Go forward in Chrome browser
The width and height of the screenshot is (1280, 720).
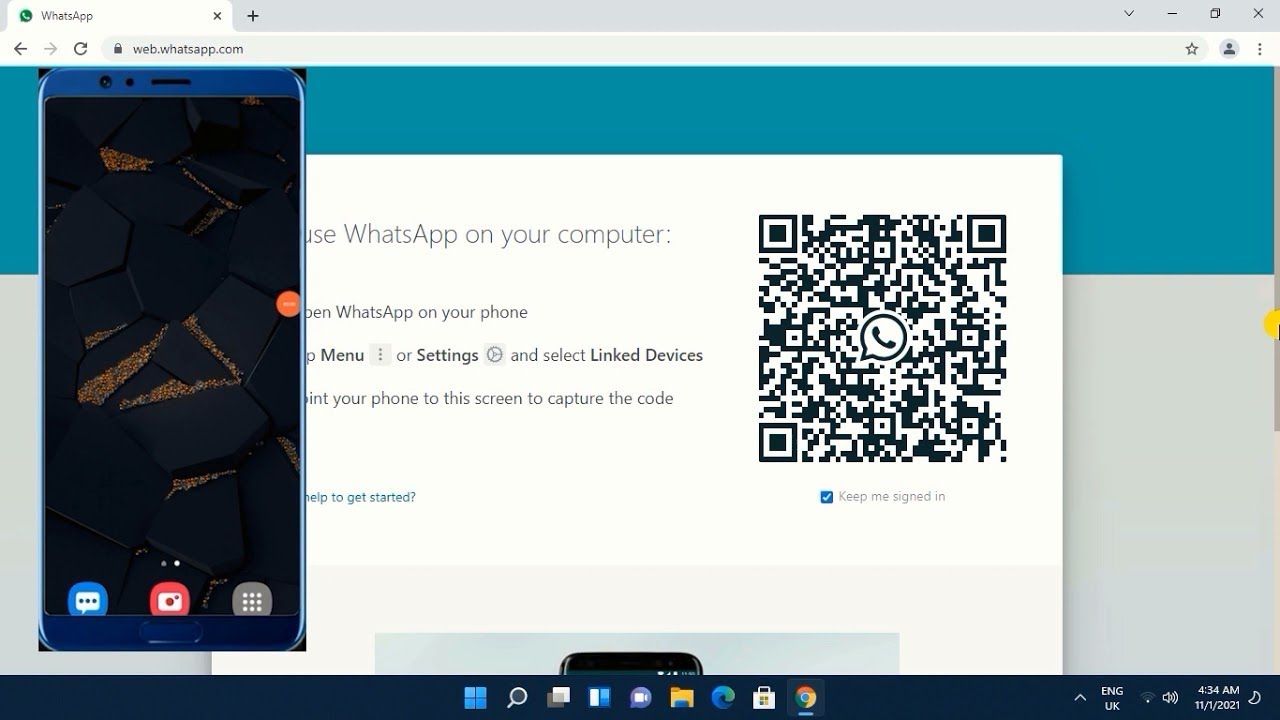(50, 49)
